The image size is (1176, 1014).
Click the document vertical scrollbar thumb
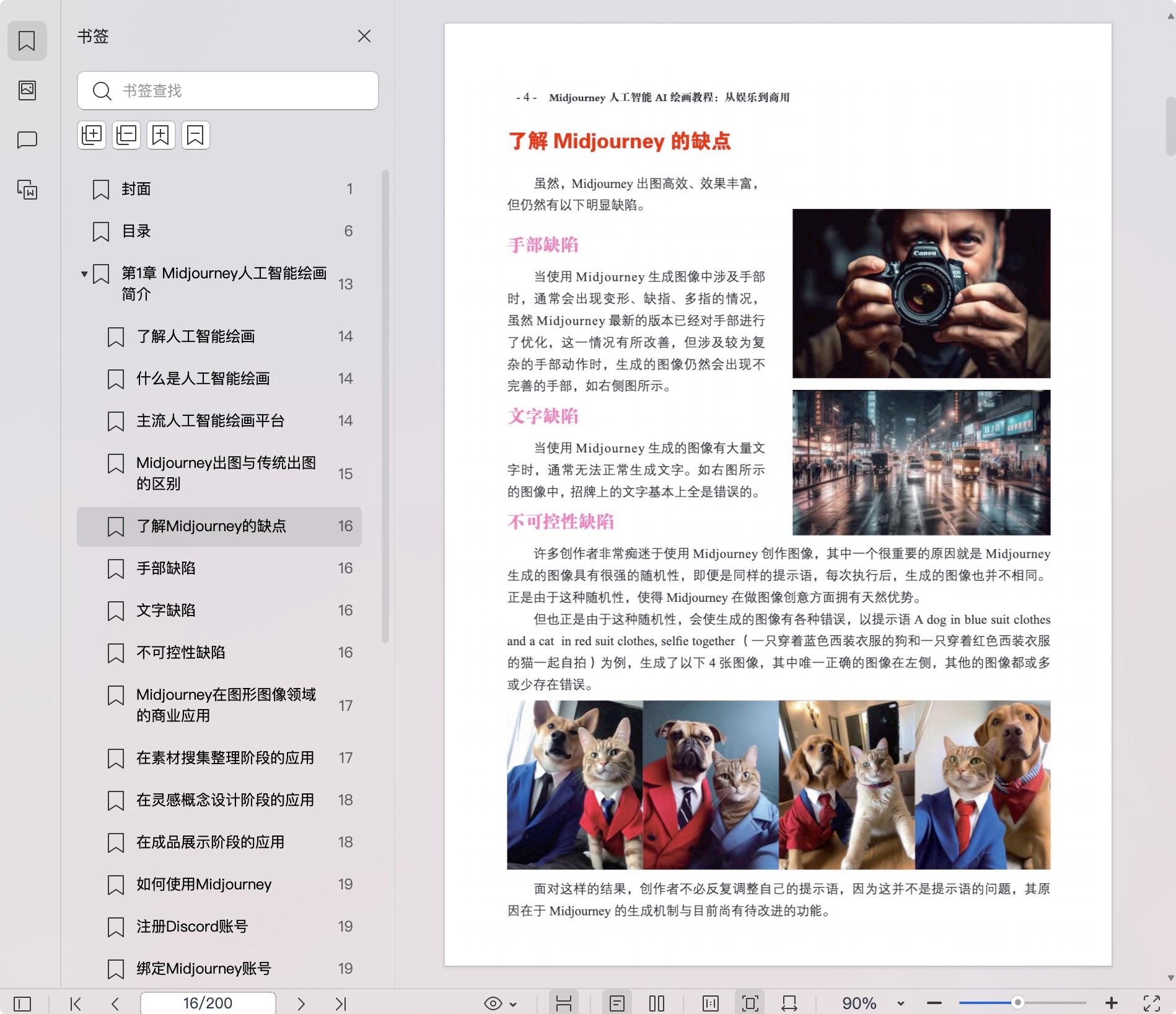(x=1170, y=126)
